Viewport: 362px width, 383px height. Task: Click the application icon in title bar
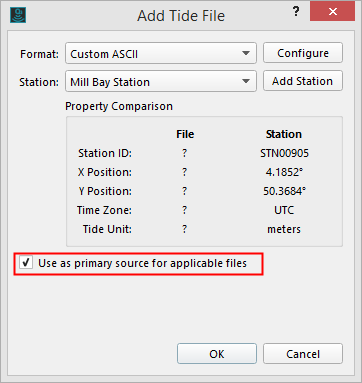pyautogui.click(x=18, y=15)
